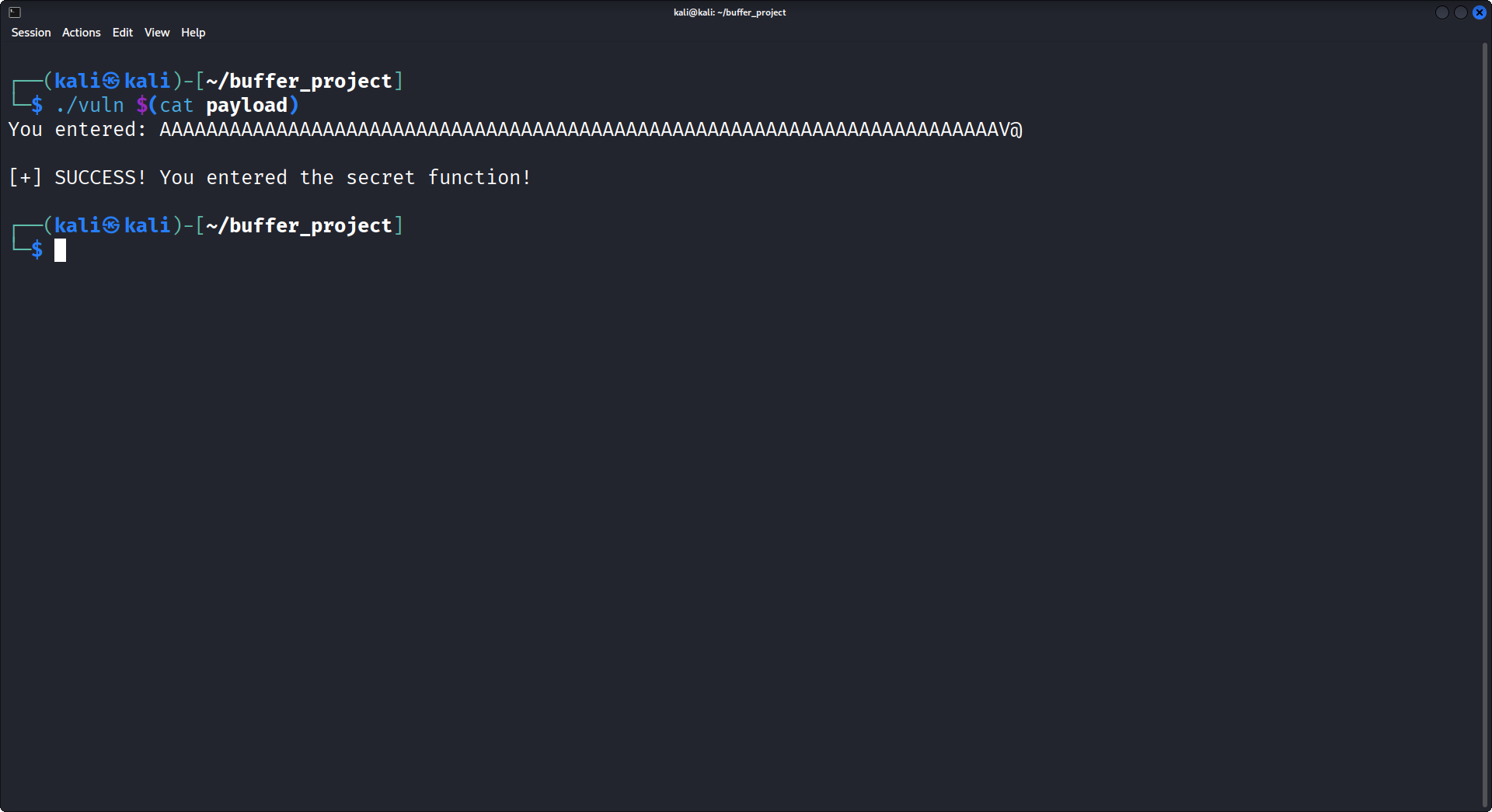Click the You entered output line
The height and width of the screenshot is (812, 1492).
click(x=78, y=130)
